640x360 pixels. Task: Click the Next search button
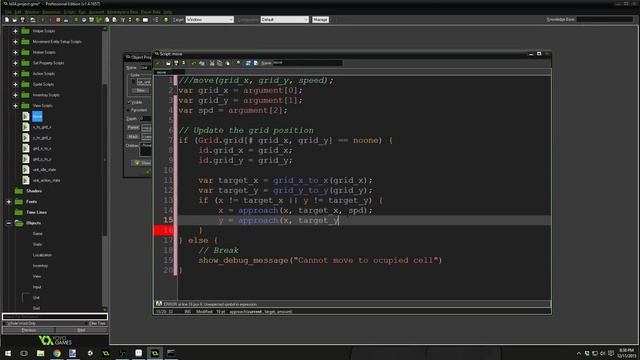coord(81,330)
